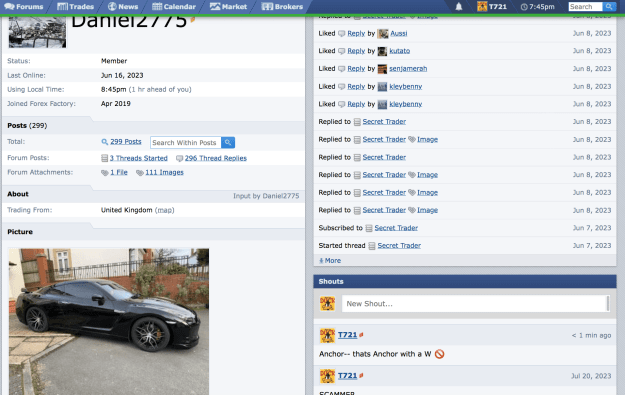
Task: Open T721 link on Jul 20, 2023 shout
Action: pos(347,375)
